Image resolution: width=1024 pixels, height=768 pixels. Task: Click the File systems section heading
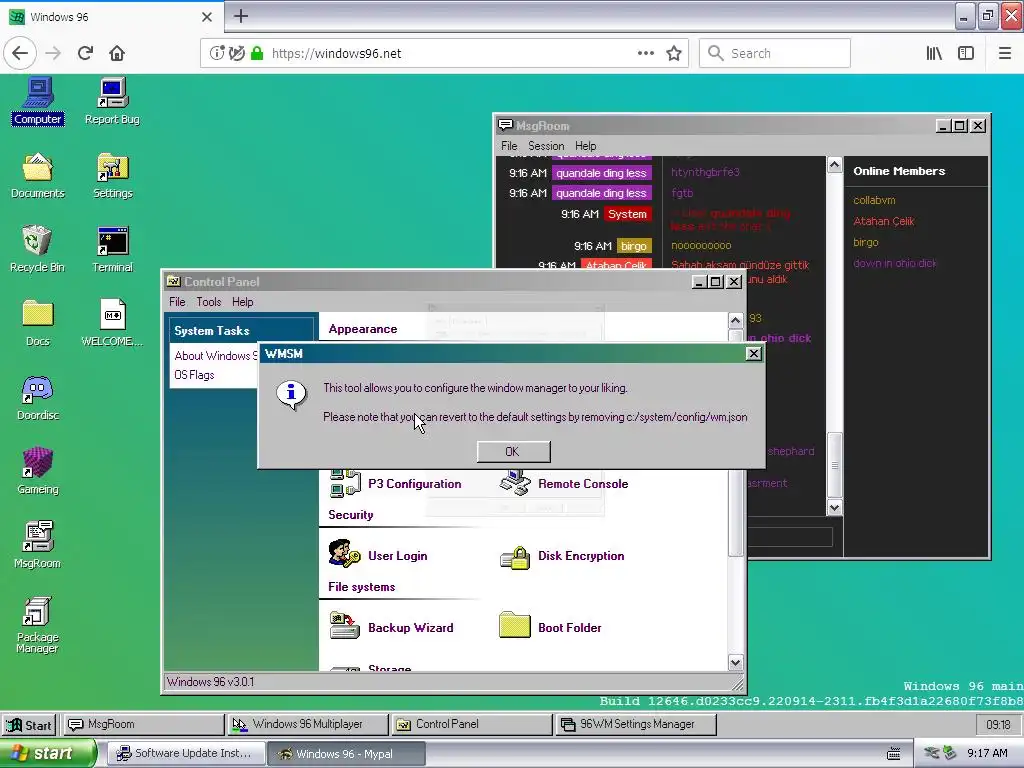[x=361, y=586]
